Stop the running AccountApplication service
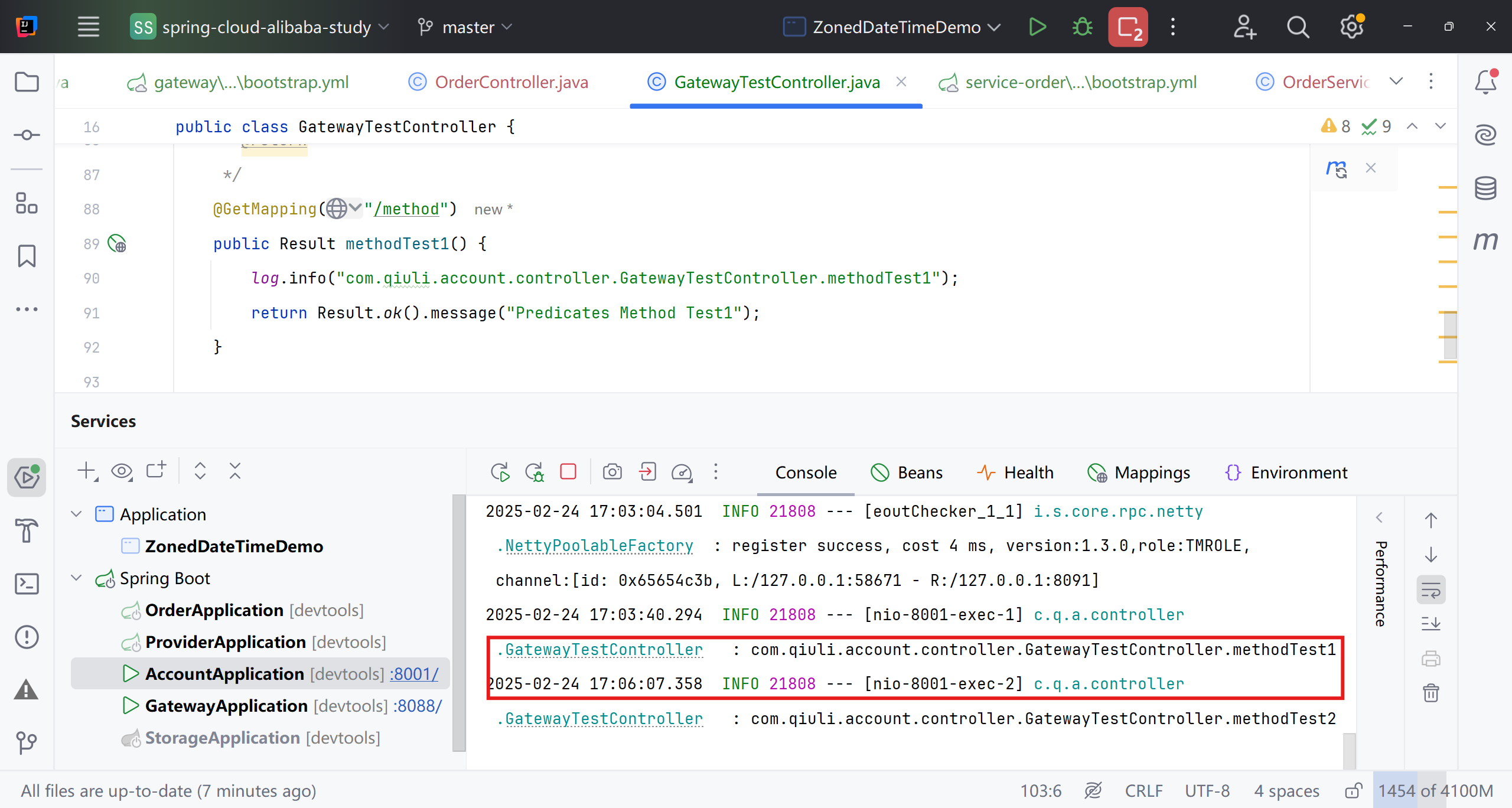This screenshot has height=808, width=1512. (568, 472)
